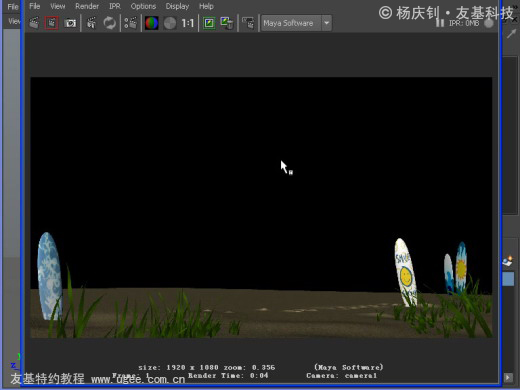Click the rendered image with surfboards

point(261,208)
